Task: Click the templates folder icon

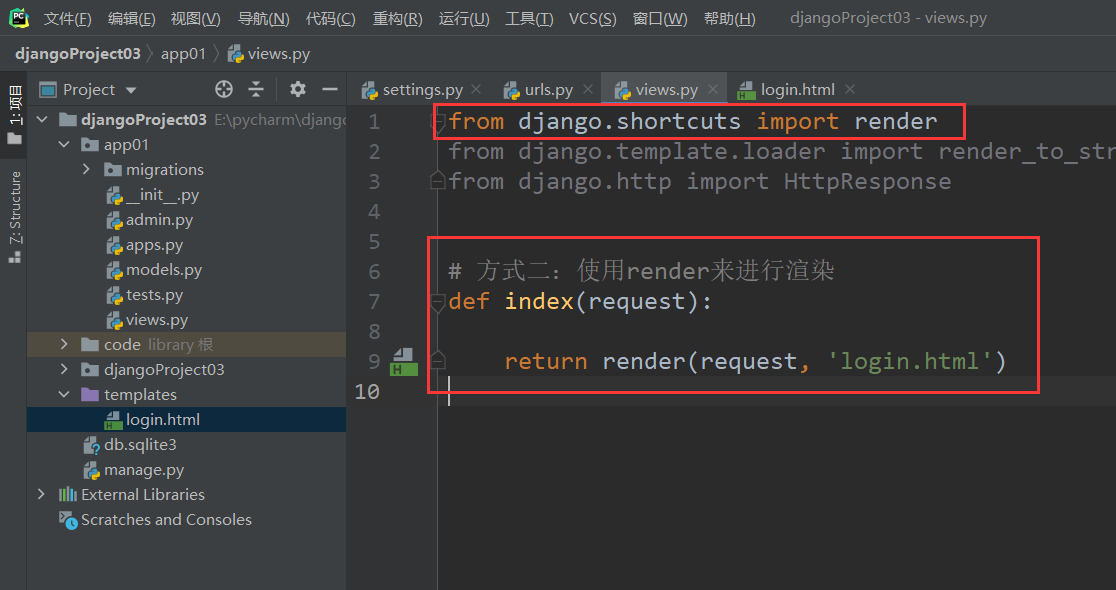Action: click(x=90, y=394)
